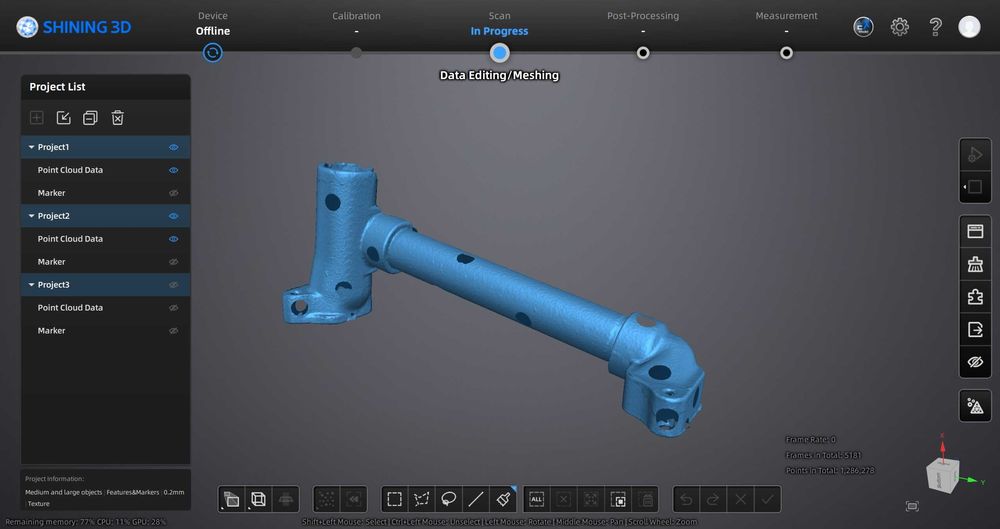Hide Project2 using its eye icon
This screenshot has width=1000, height=529.
click(x=173, y=216)
